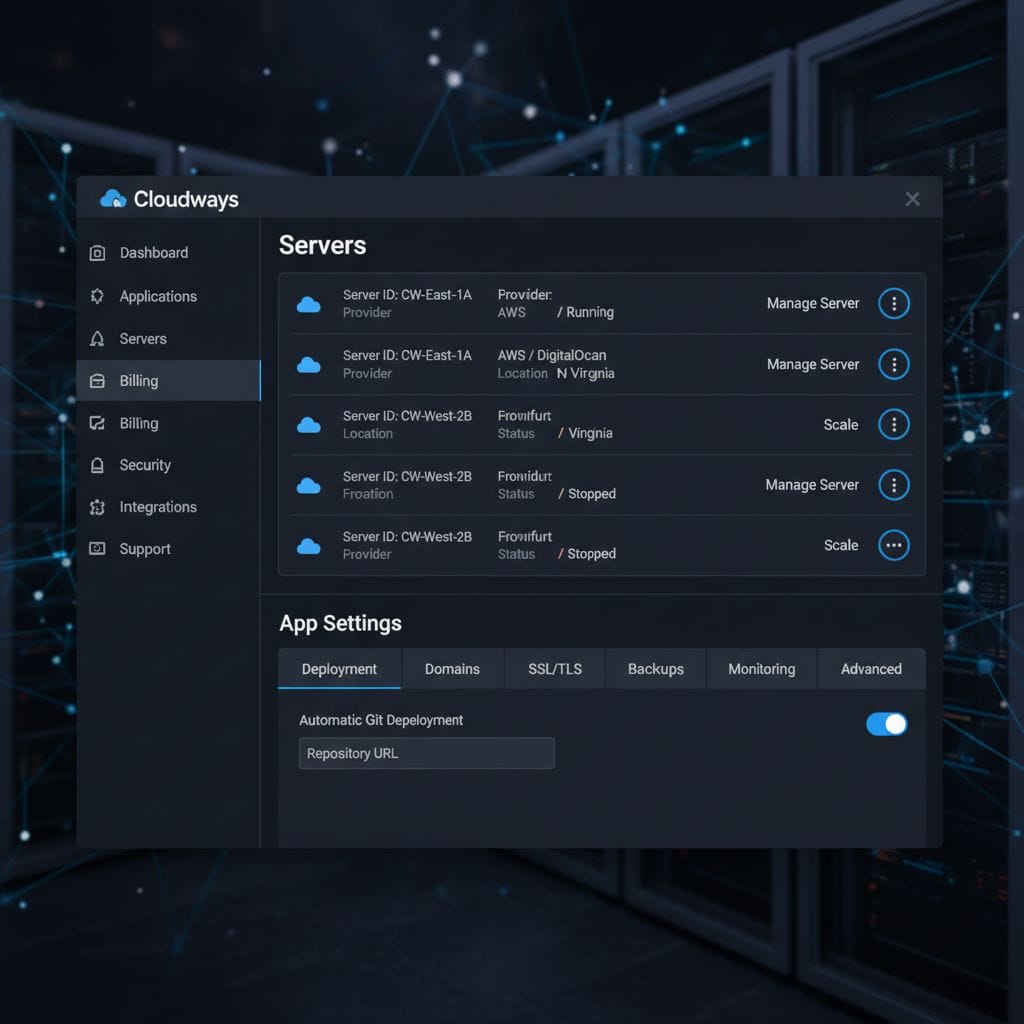Open the Monitoring tab

(761, 669)
